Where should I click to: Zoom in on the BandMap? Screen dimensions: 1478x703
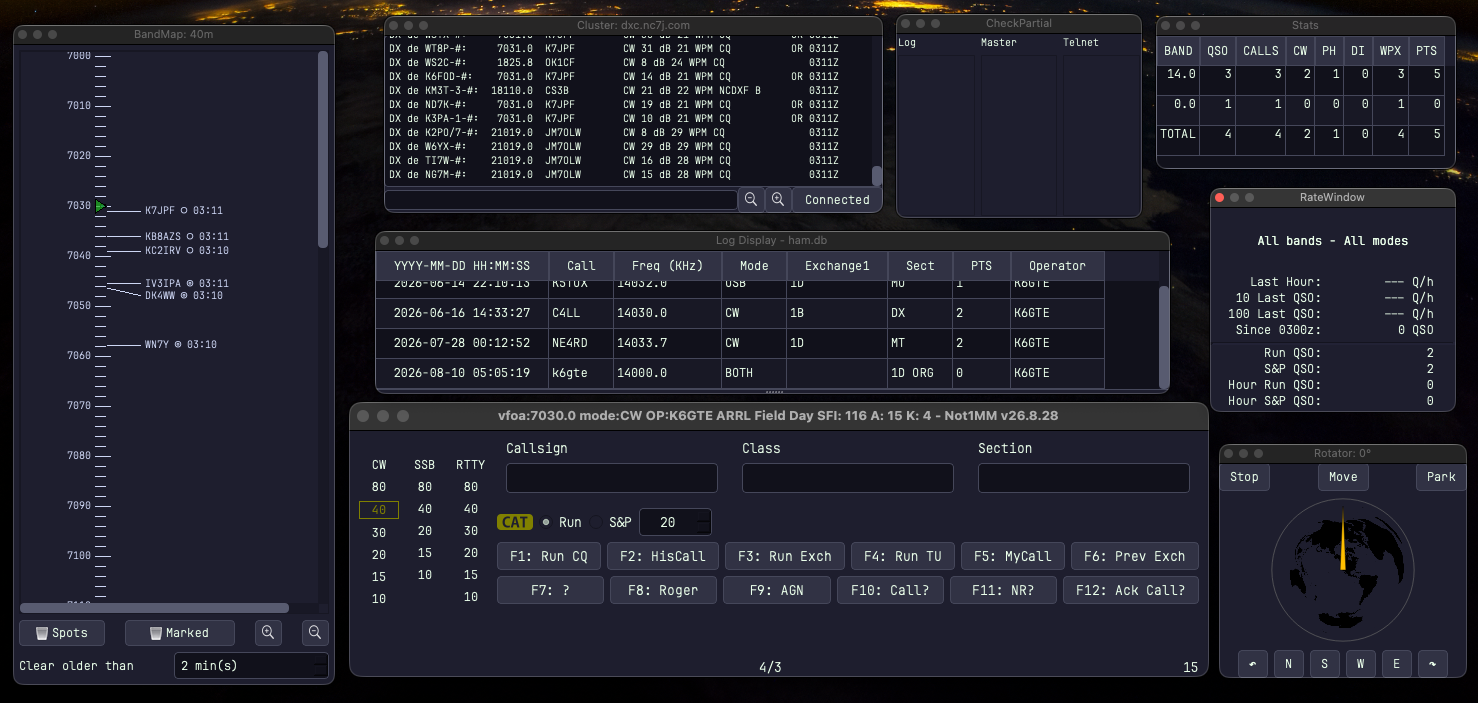point(268,632)
